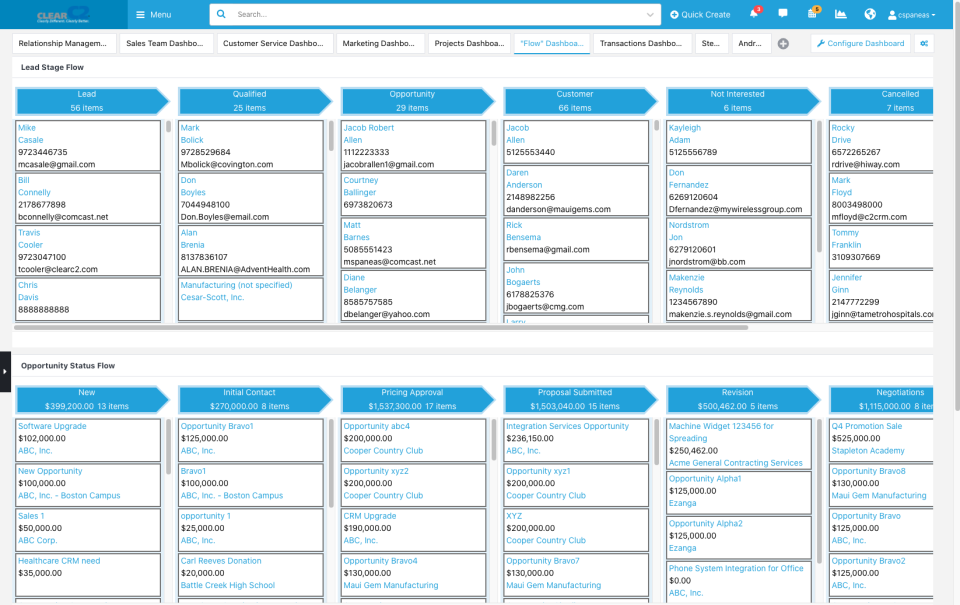Viewport: 960px width, 605px height.
Task: Open Q4 Promotion Sale opportunity
Action: 867,426
